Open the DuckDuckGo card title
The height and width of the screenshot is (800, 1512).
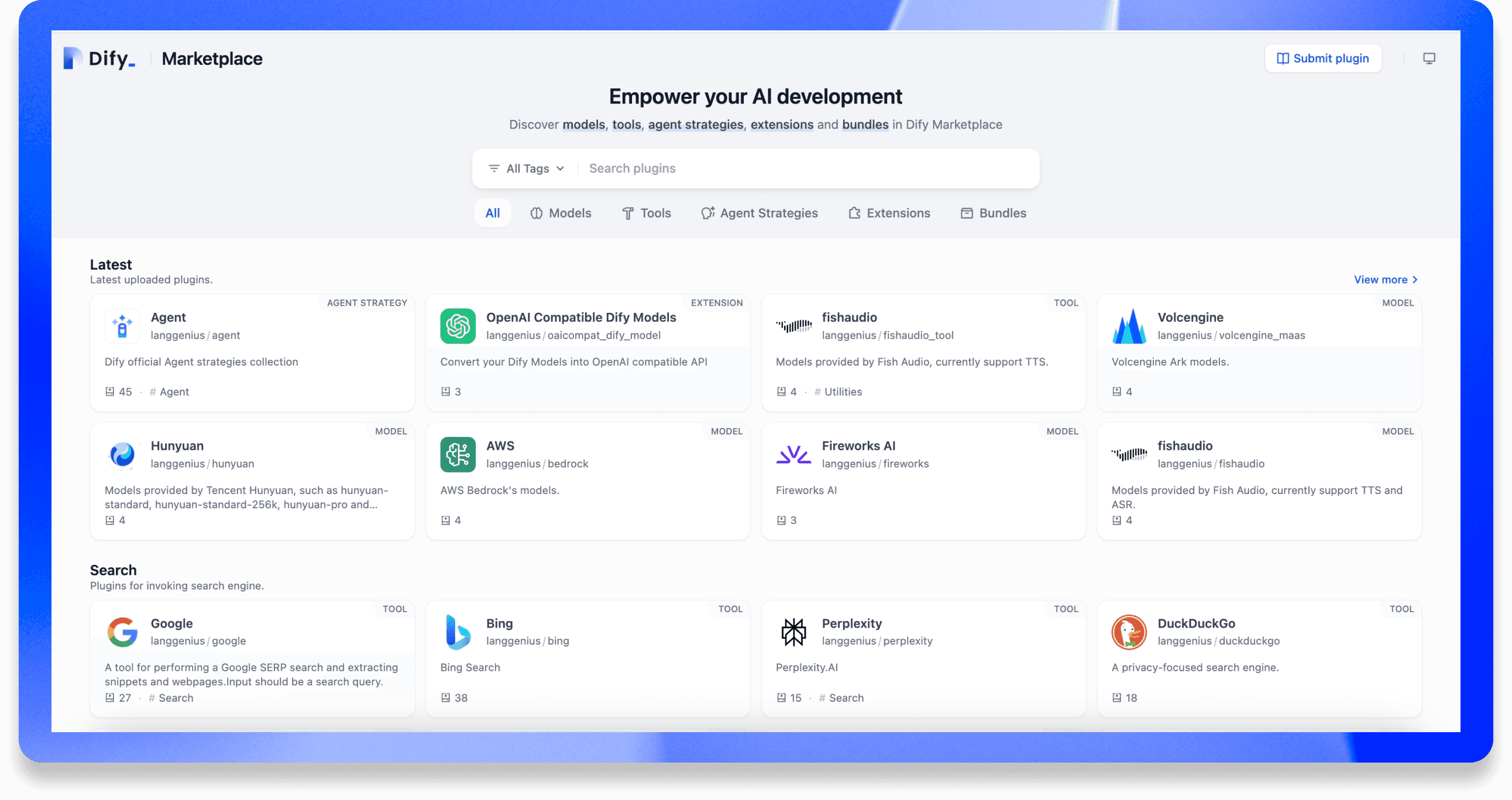(1196, 623)
